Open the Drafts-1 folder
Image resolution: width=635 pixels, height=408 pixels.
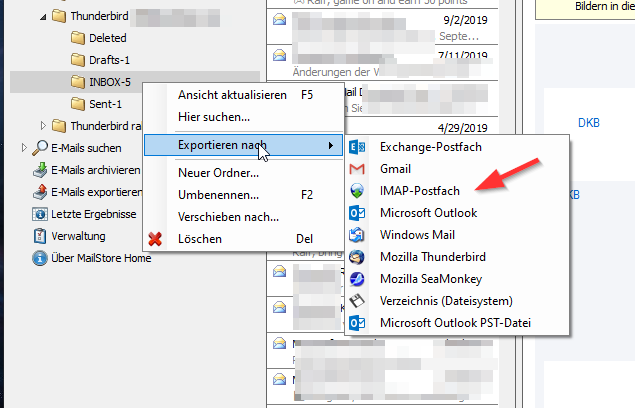pyautogui.click(x=109, y=60)
